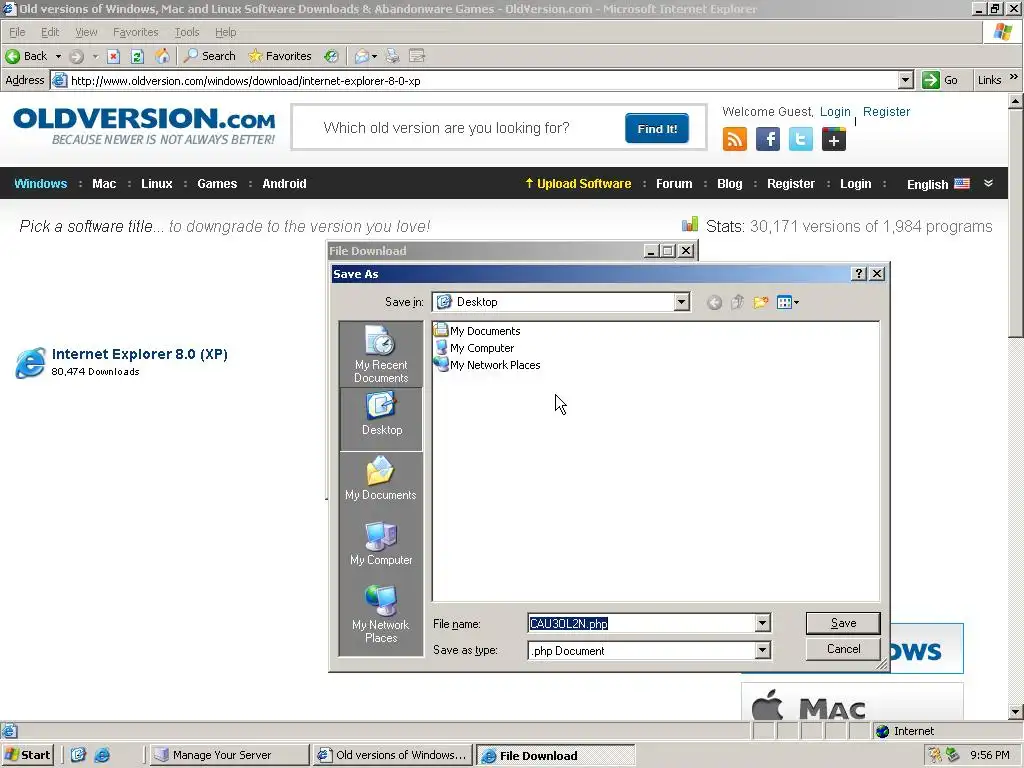Click the Print toolbar icon
This screenshot has width=1024, height=768.
[392, 56]
